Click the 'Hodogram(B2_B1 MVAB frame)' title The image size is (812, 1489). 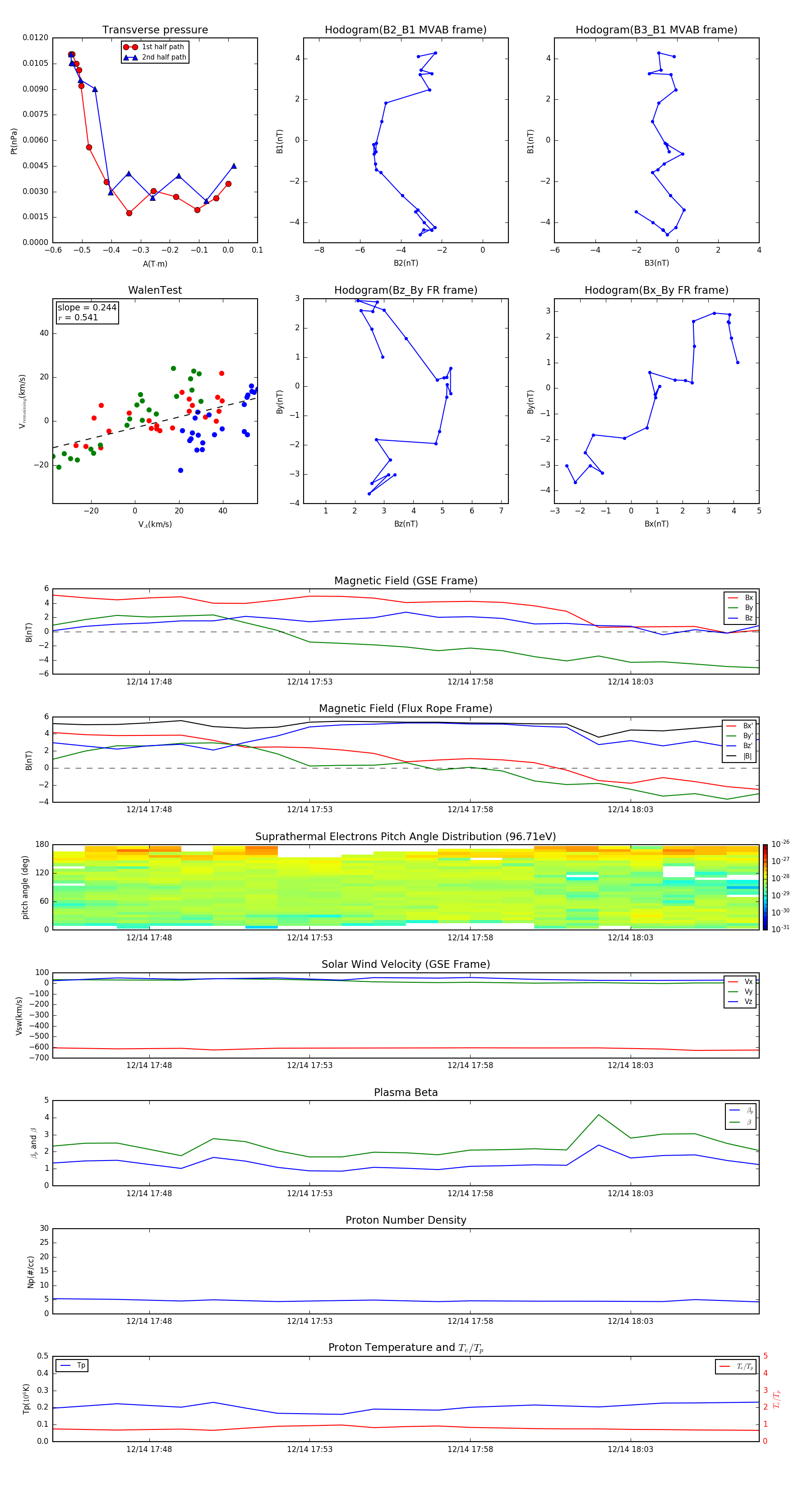click(405, 29)
